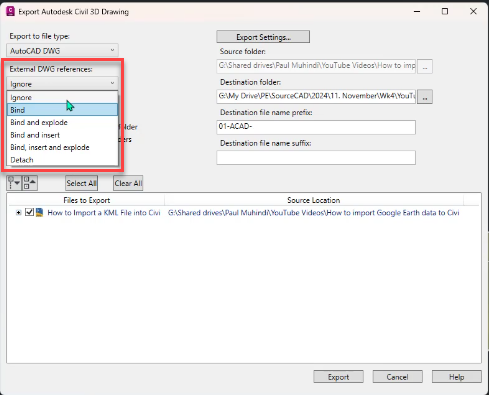Minimize the Export dialog window

click(x=417, y=11)
